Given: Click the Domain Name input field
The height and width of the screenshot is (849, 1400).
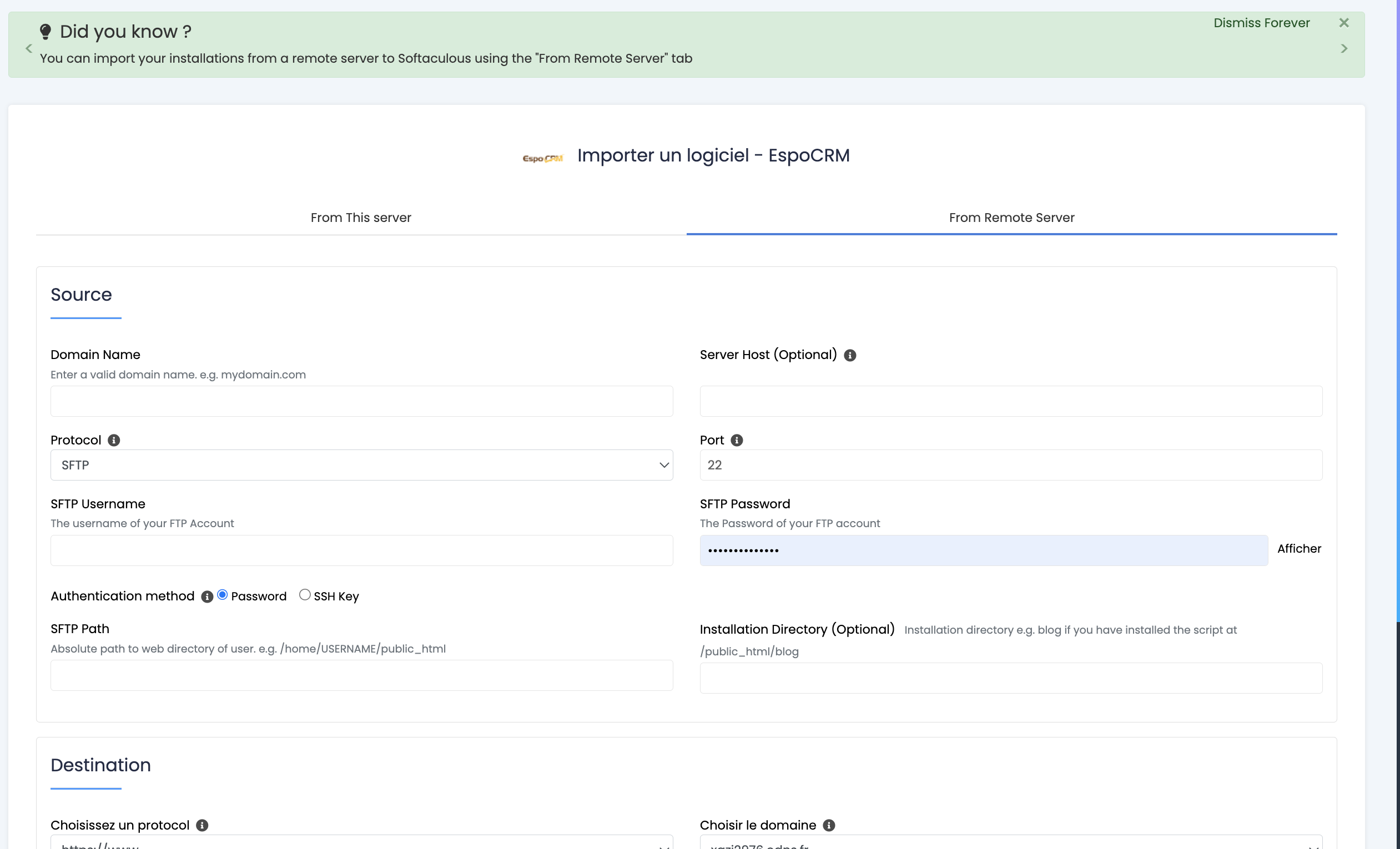Looking at the screenshot, I should [361, 402].
